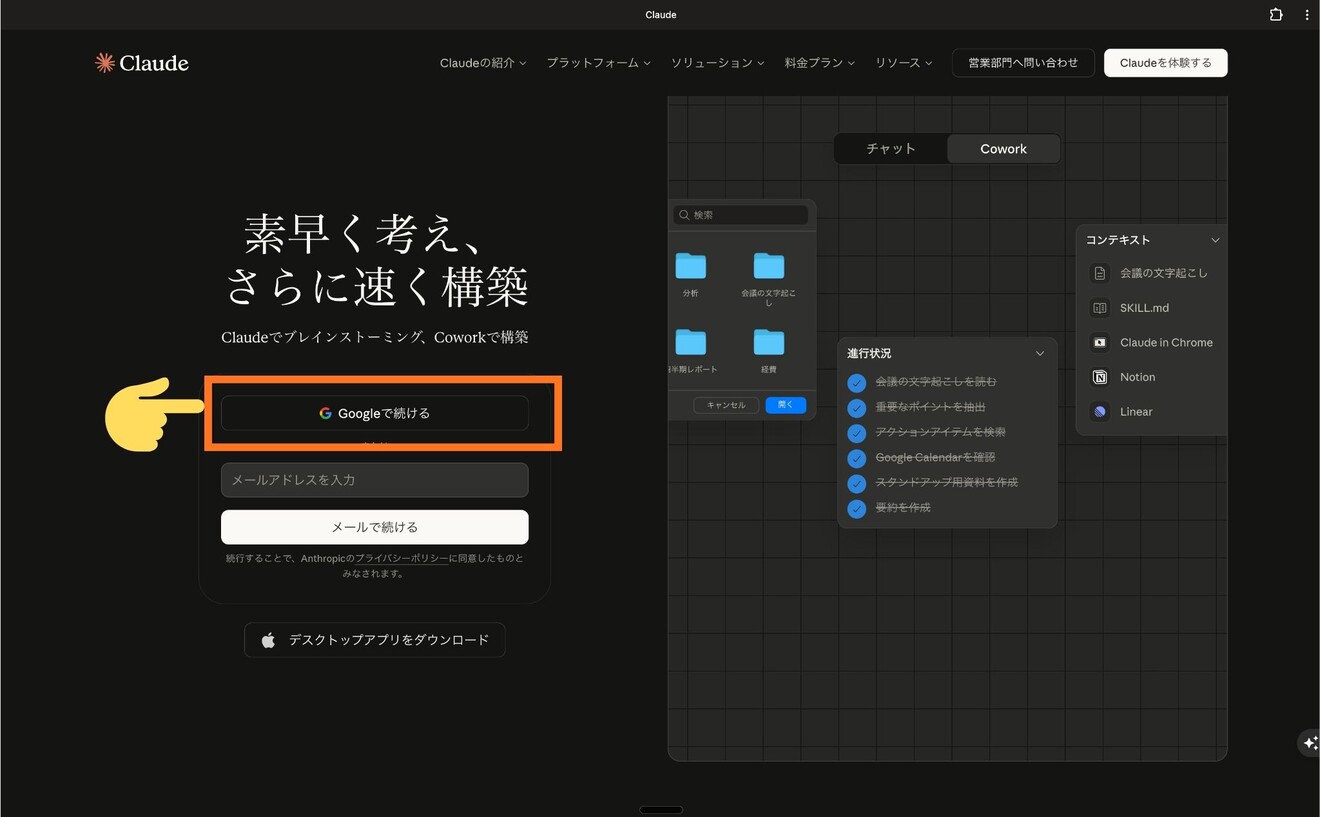Open the 分析 folder
Viewport: 1320px width, 817px height.
coord(690,266)
